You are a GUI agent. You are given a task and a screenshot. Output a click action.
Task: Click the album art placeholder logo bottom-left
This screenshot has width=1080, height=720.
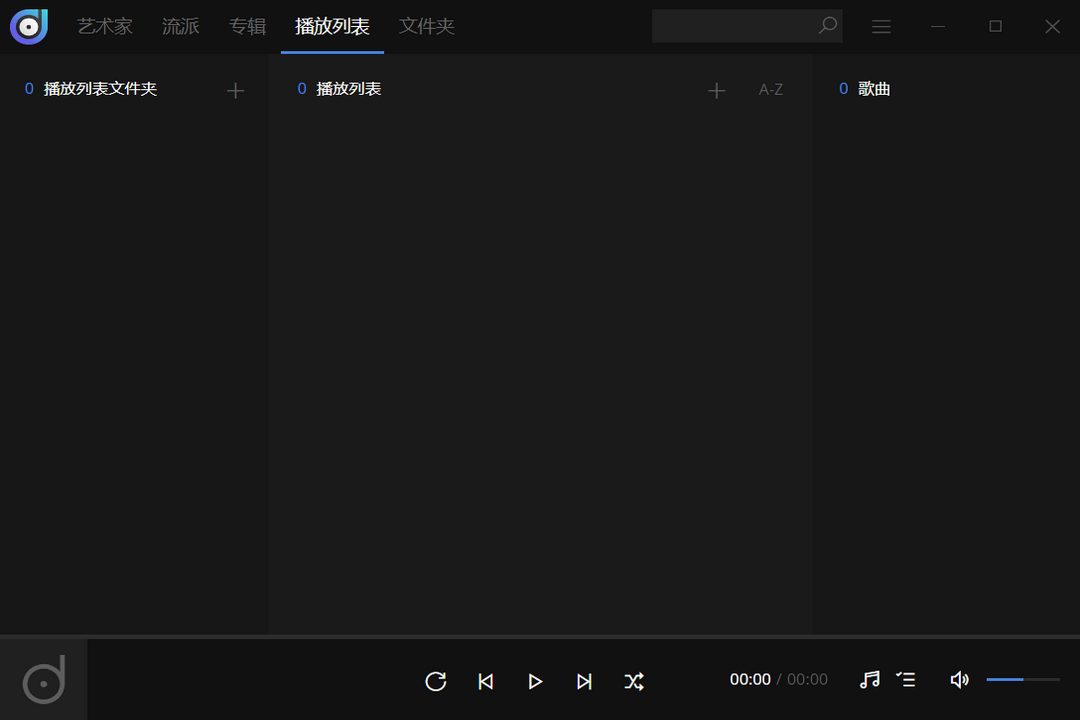[x=42, y=679]
